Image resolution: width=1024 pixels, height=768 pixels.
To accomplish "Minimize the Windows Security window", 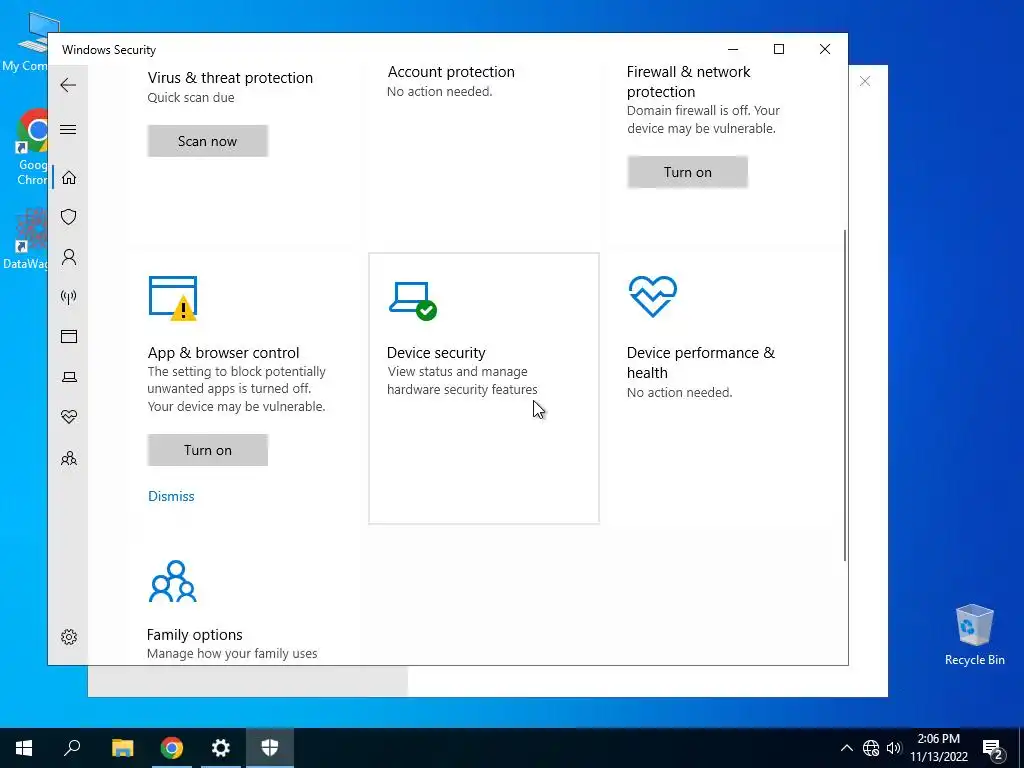I will click(733, 50).
